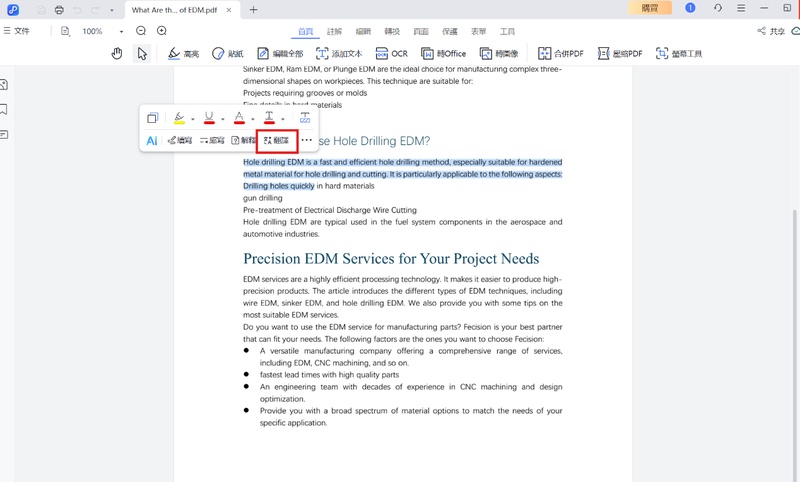Expand the underline color dropdown arrow

click(x=223, y=119)
